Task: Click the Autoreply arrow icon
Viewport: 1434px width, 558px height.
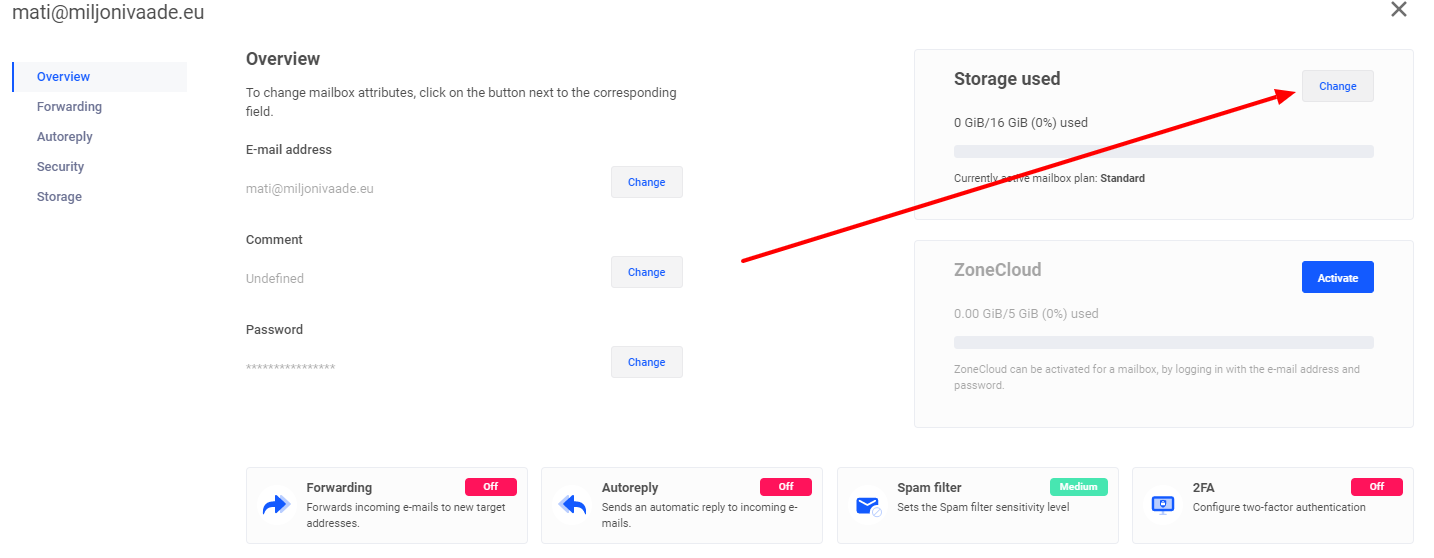Action: click(x=572, y=505)
